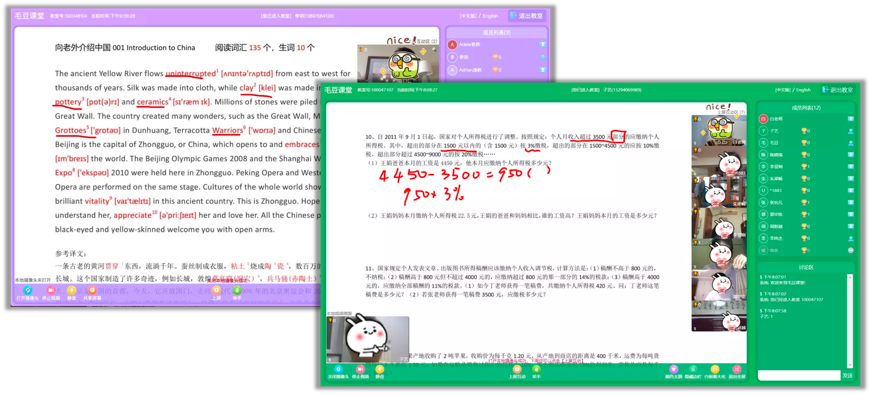Viewport: 871px width, 395px height.
Task: Click 退出教室 exit button in purple window
Action: 526,16
